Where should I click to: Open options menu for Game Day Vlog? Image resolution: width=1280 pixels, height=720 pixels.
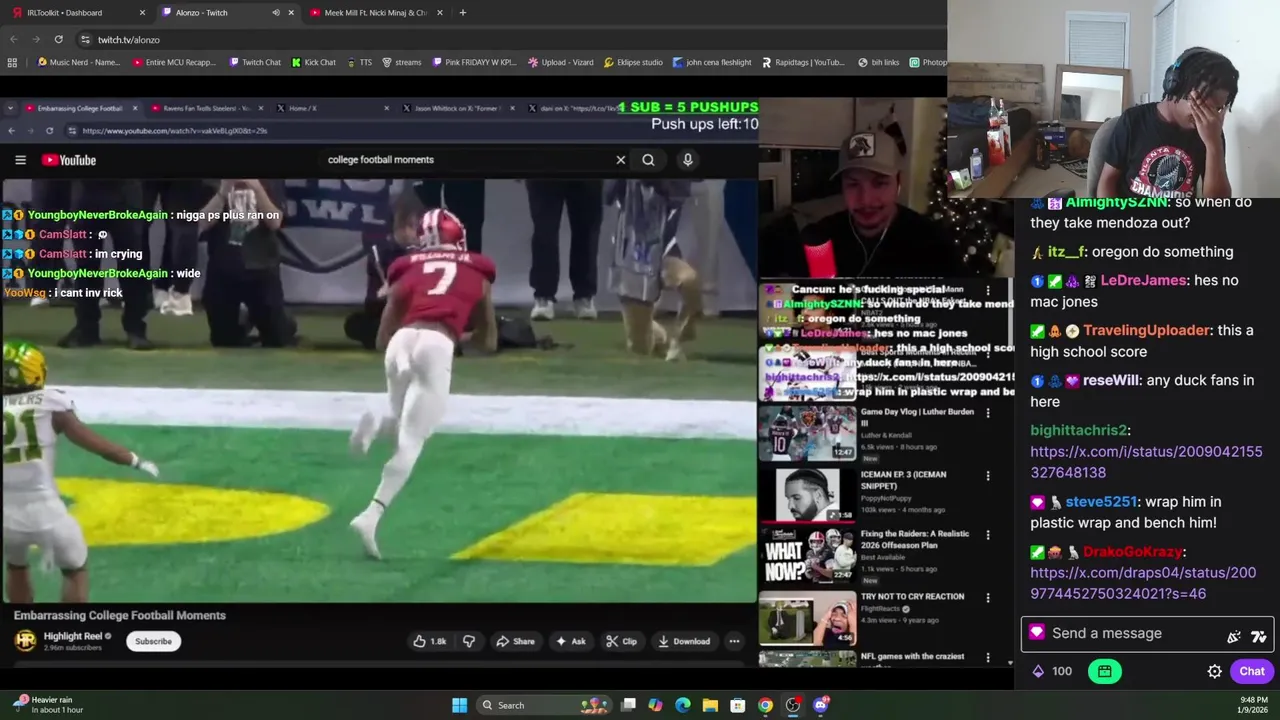[x=988, y=413]
